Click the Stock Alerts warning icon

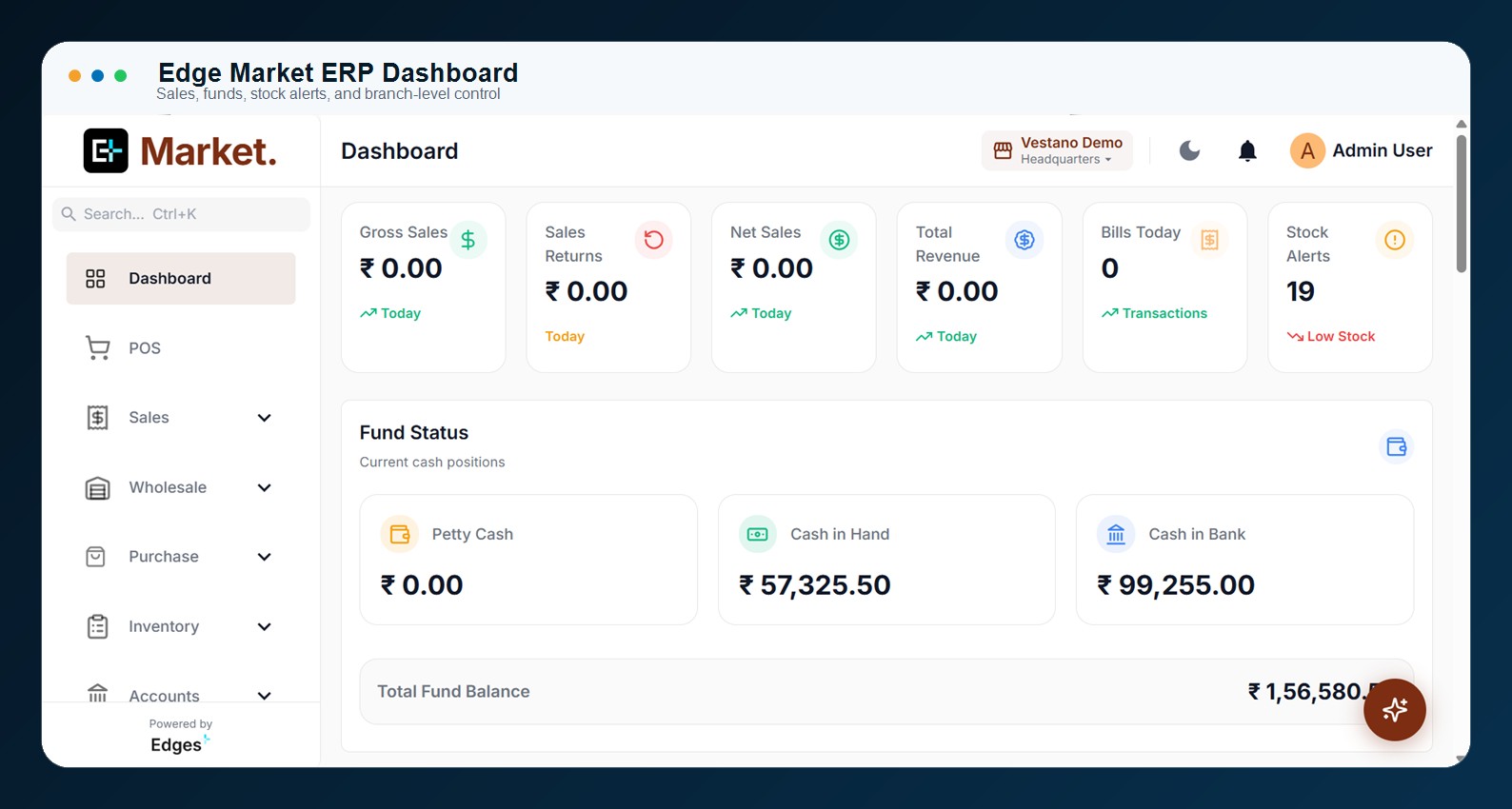click(1395, 240)
